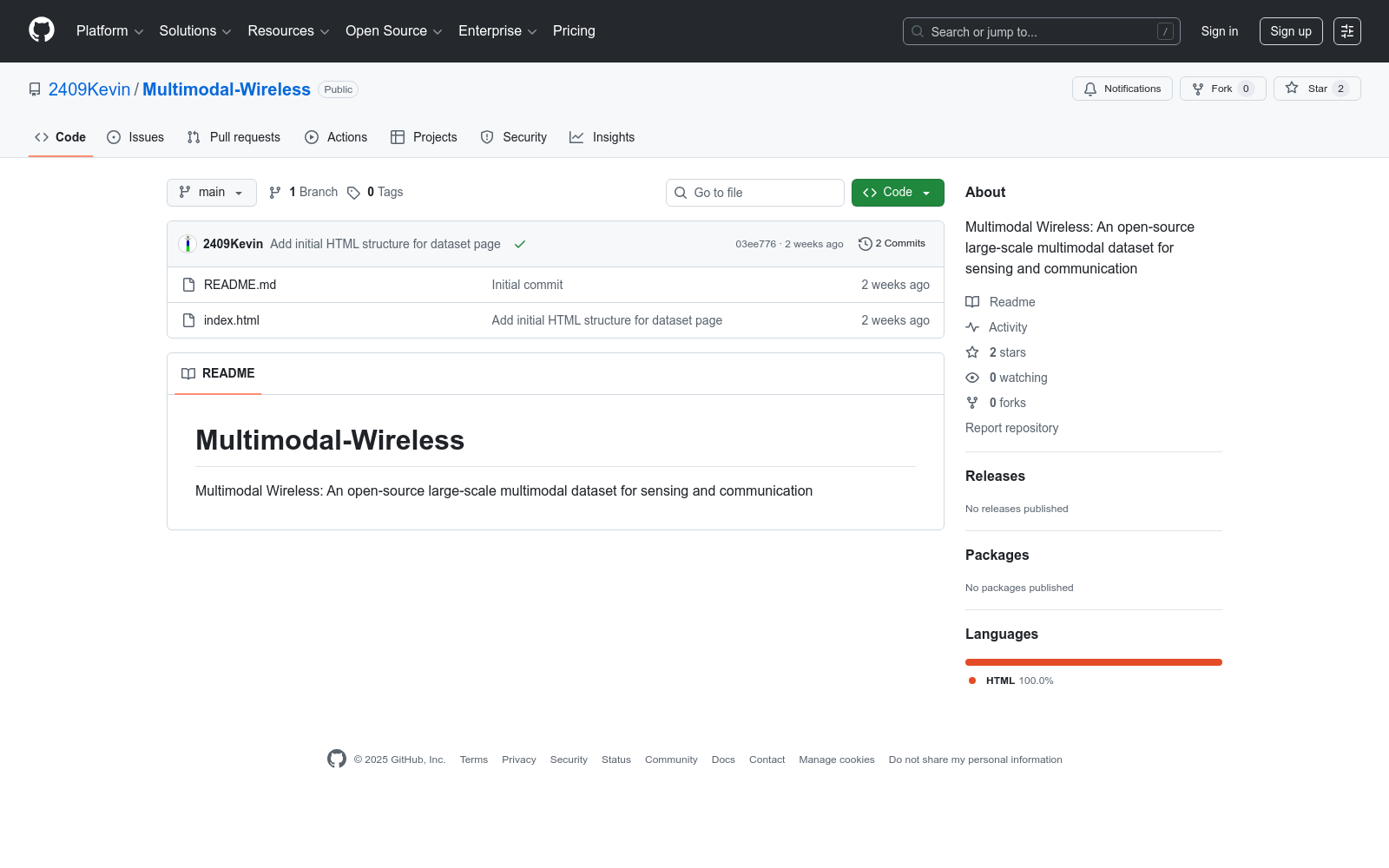Viewport: 1389px width, 868px height.
Task: Open the appearance settings icon in header
Action: pos(1347,31)
